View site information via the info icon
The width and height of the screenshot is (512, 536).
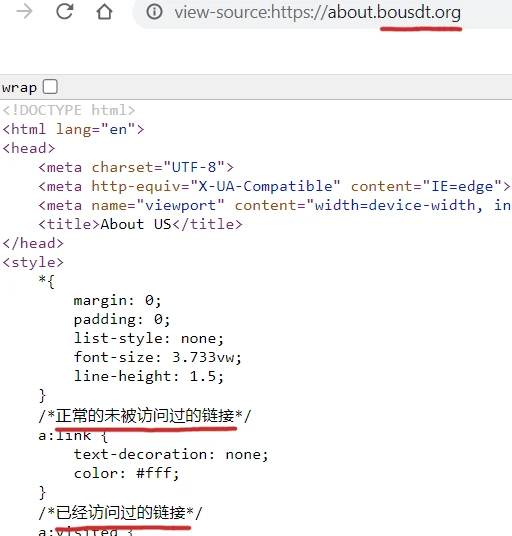154,12
